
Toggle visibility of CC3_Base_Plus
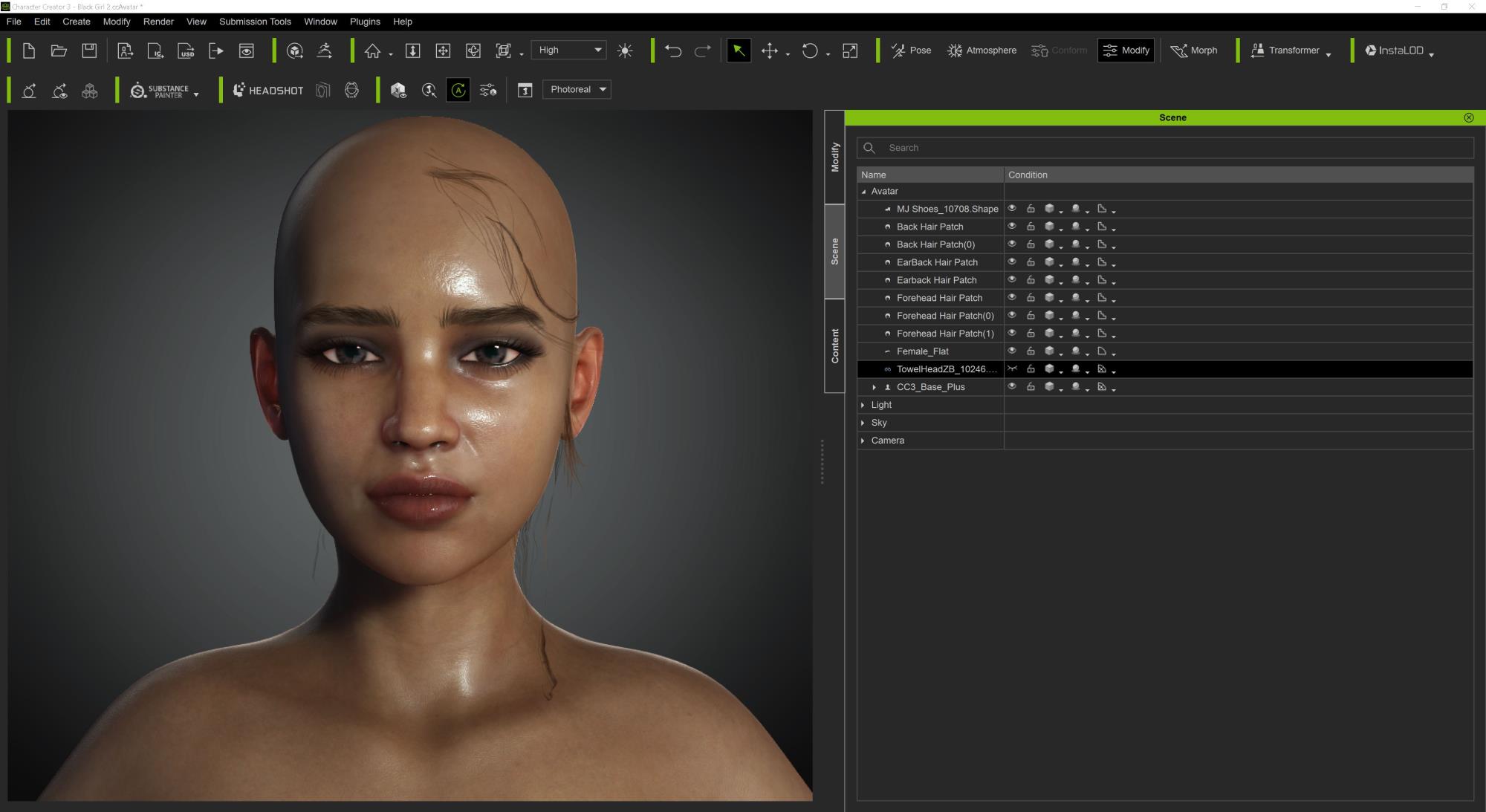tap(1012, 386)
